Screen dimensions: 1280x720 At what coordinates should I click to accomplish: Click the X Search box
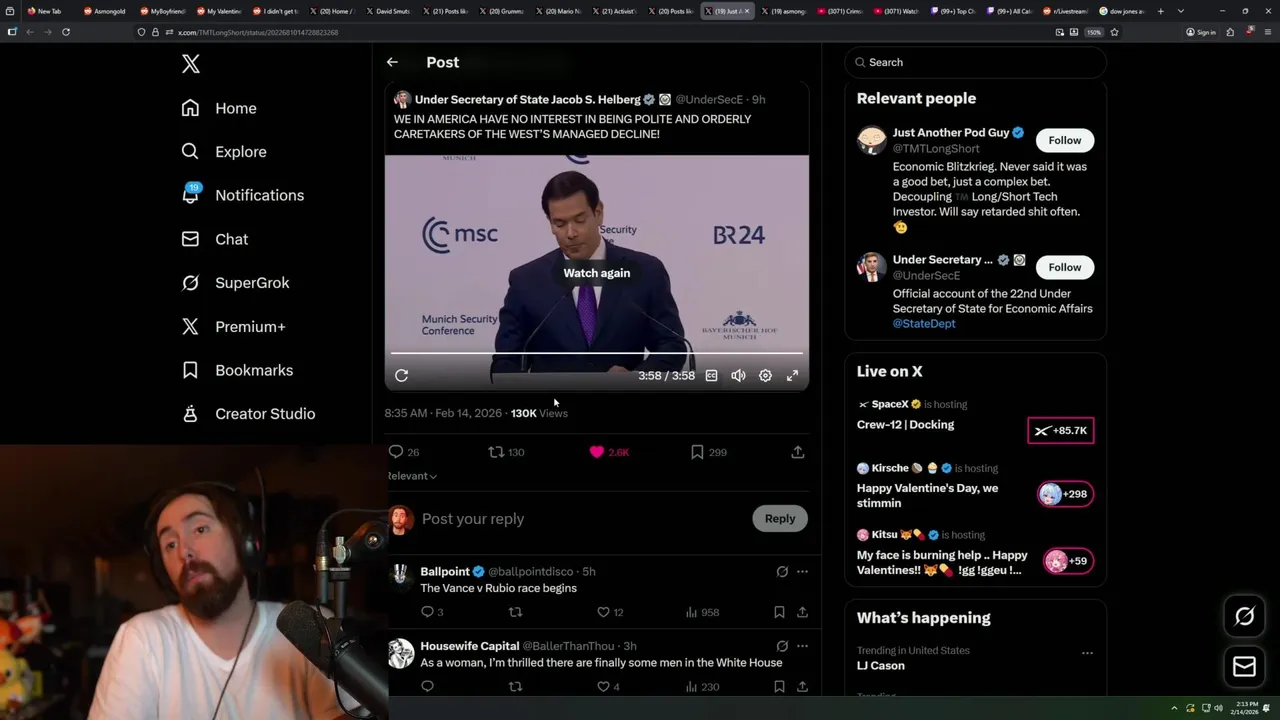point(976,62)
